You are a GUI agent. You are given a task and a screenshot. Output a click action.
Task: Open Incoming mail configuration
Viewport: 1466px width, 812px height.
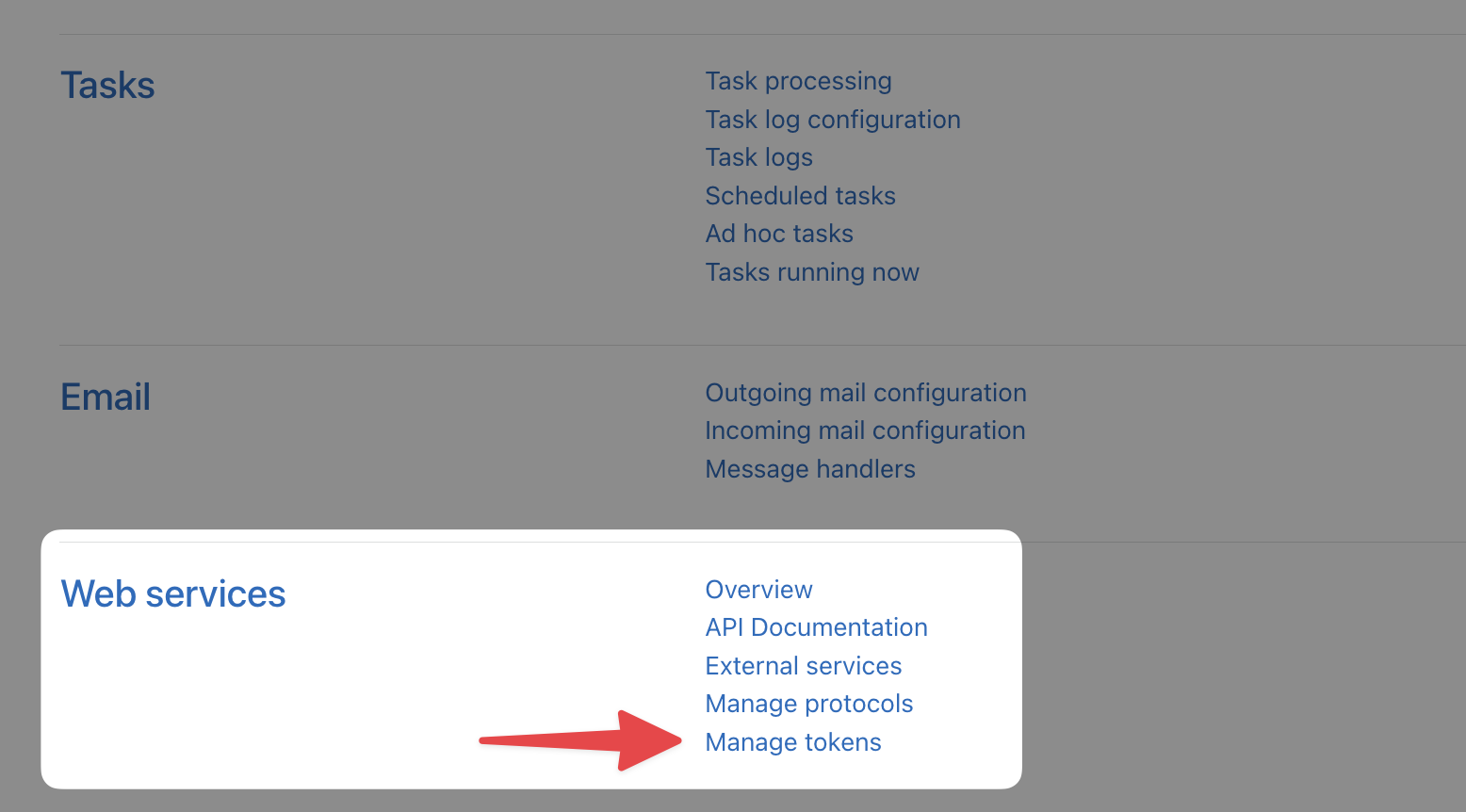coord(864,430)
